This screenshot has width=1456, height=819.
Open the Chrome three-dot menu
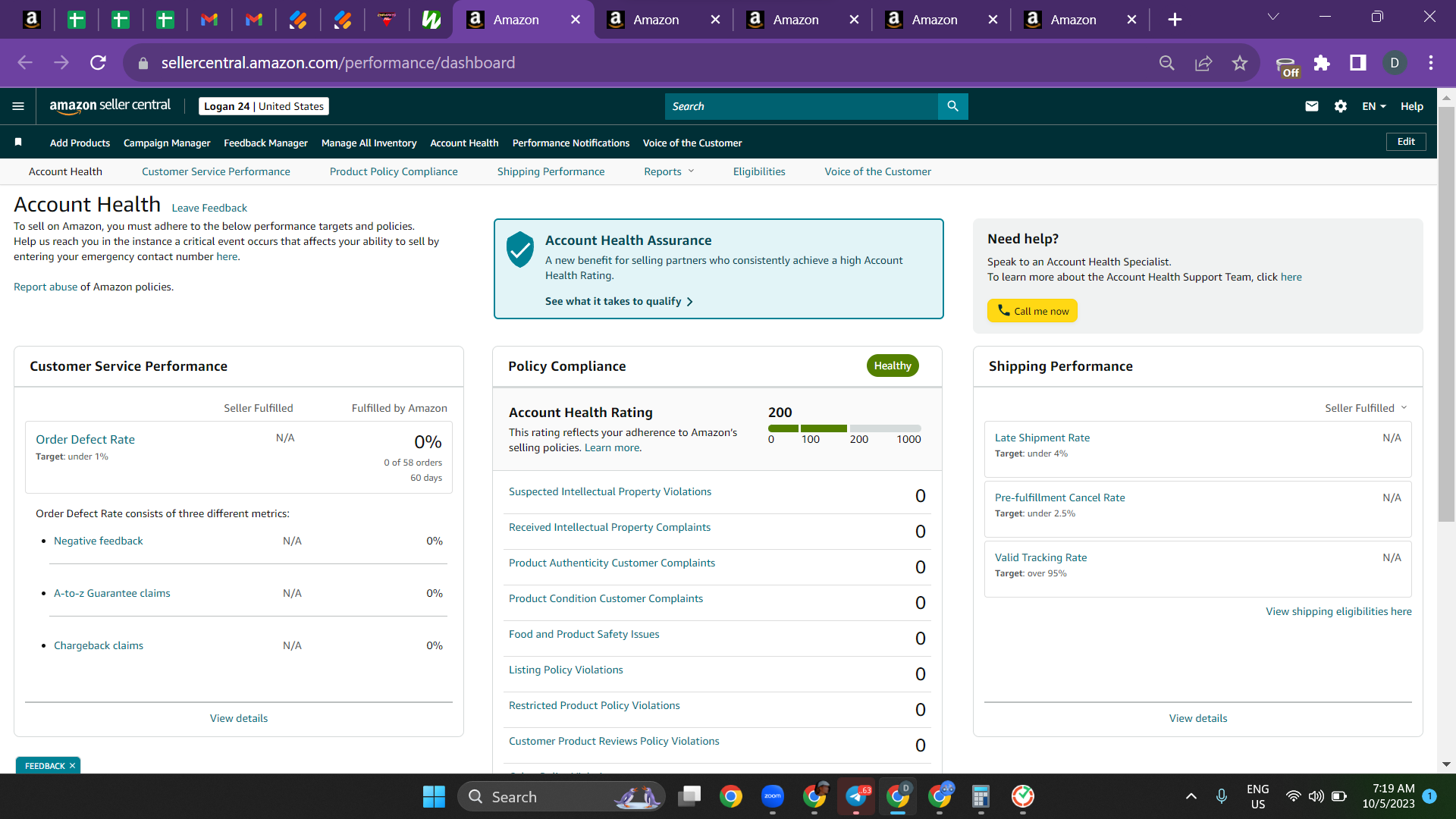click(x=1431, y=63)
